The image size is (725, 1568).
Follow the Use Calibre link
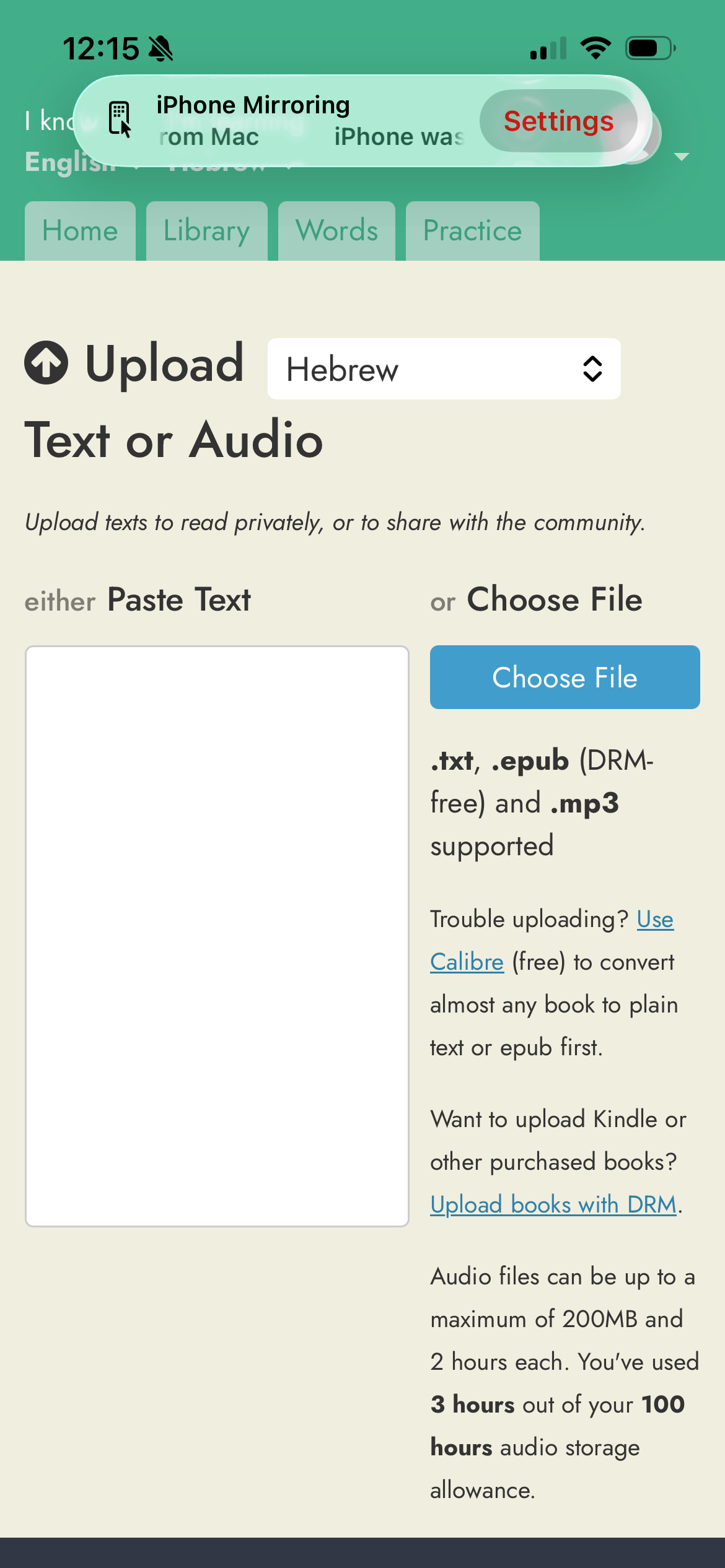(x=654, y=920)
